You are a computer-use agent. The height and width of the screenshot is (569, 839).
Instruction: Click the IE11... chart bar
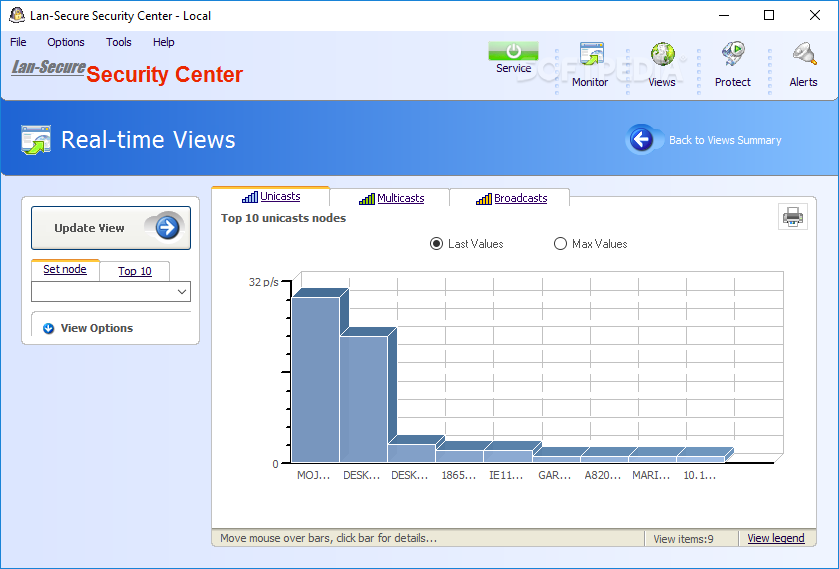(508, 456)
